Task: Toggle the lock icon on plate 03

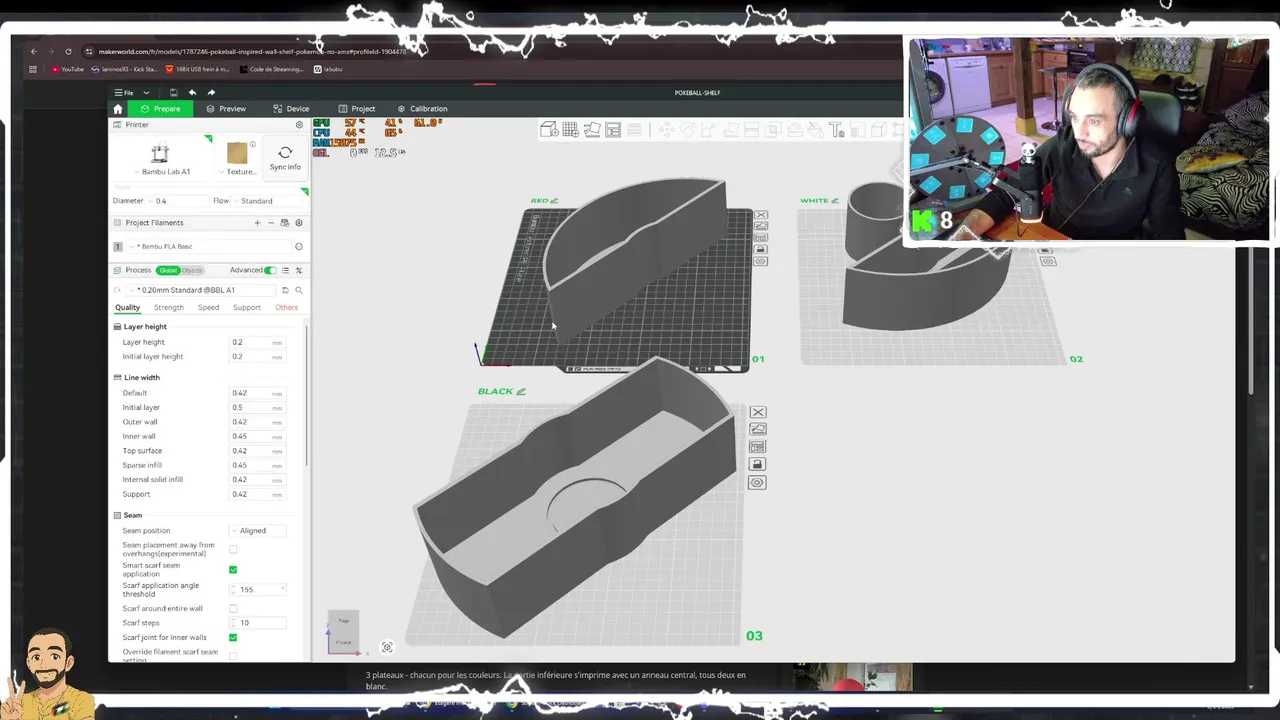Action: coord(758,464)
